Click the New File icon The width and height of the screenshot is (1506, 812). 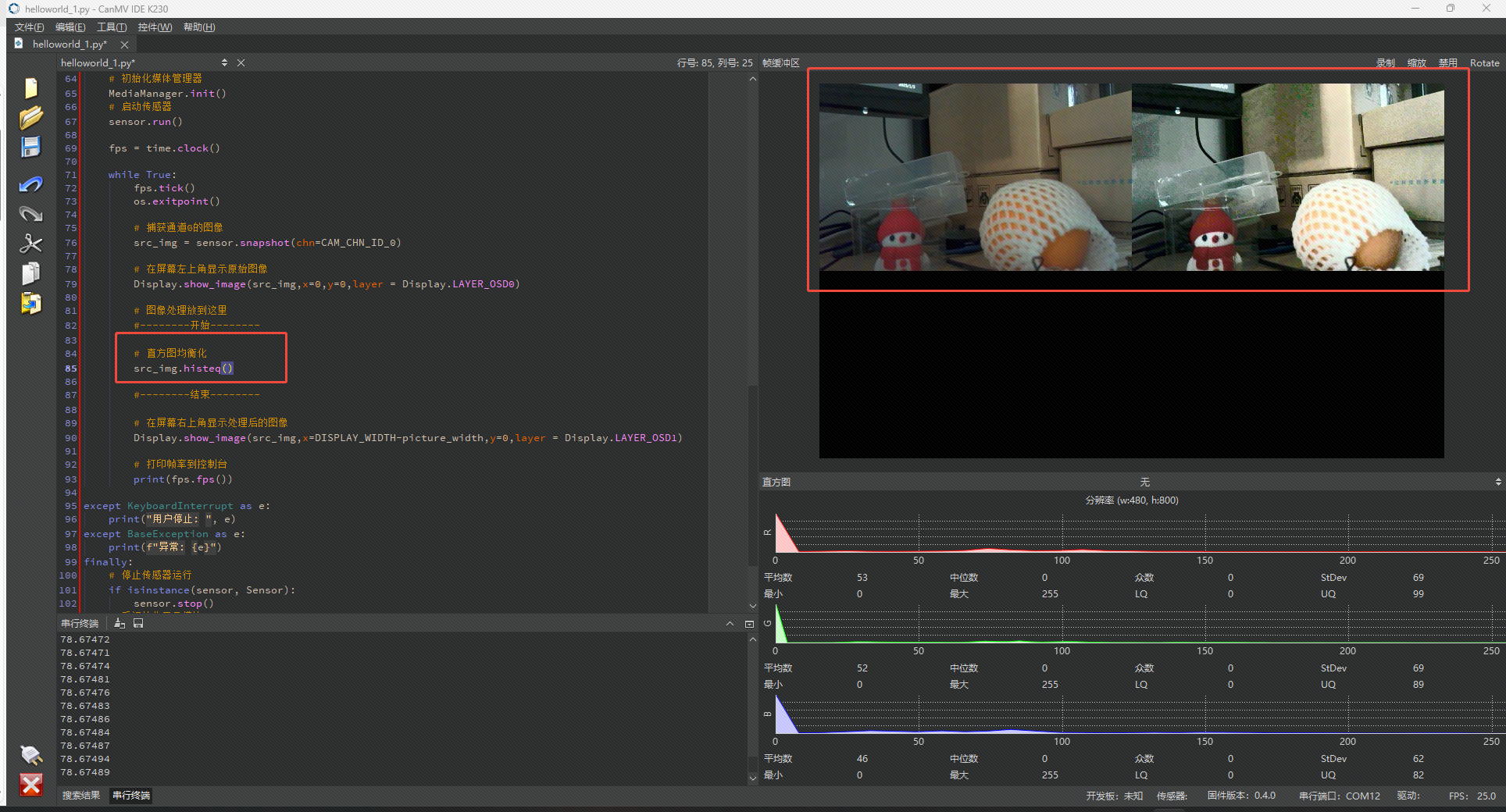30,88
